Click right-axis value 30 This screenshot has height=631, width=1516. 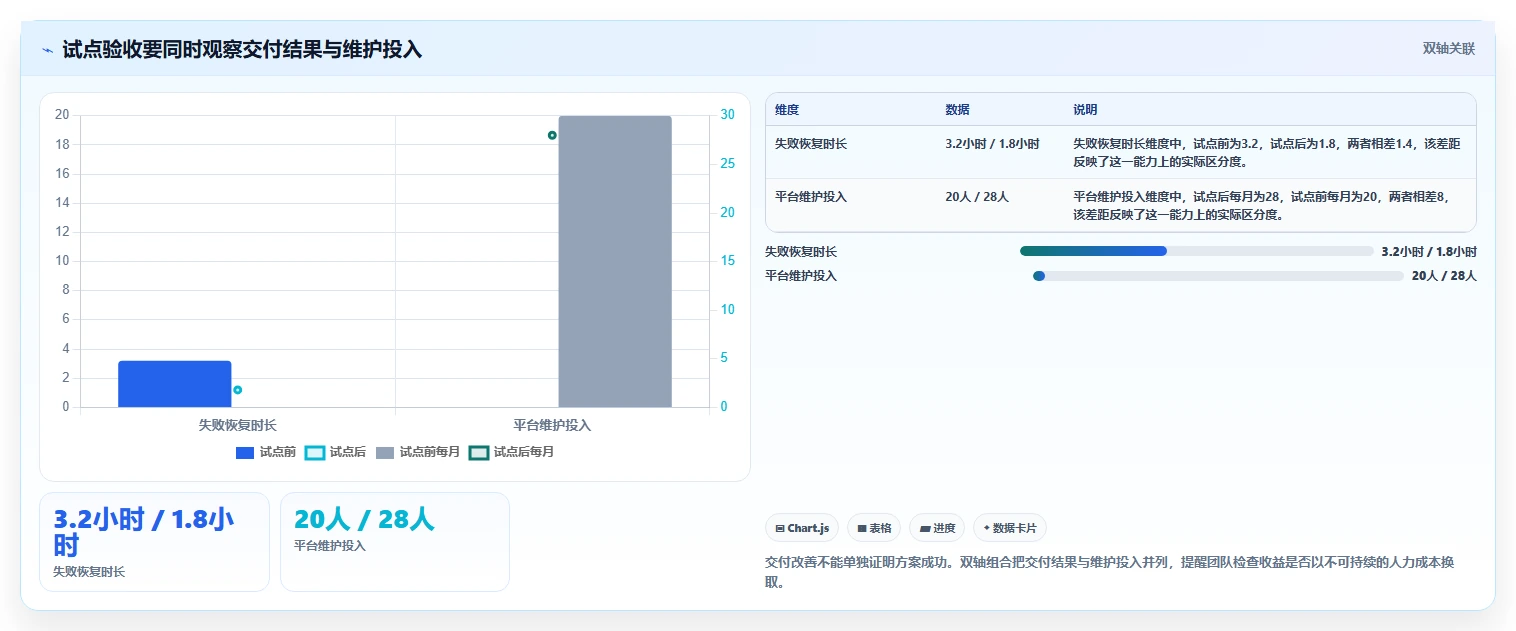pos(728,115)
